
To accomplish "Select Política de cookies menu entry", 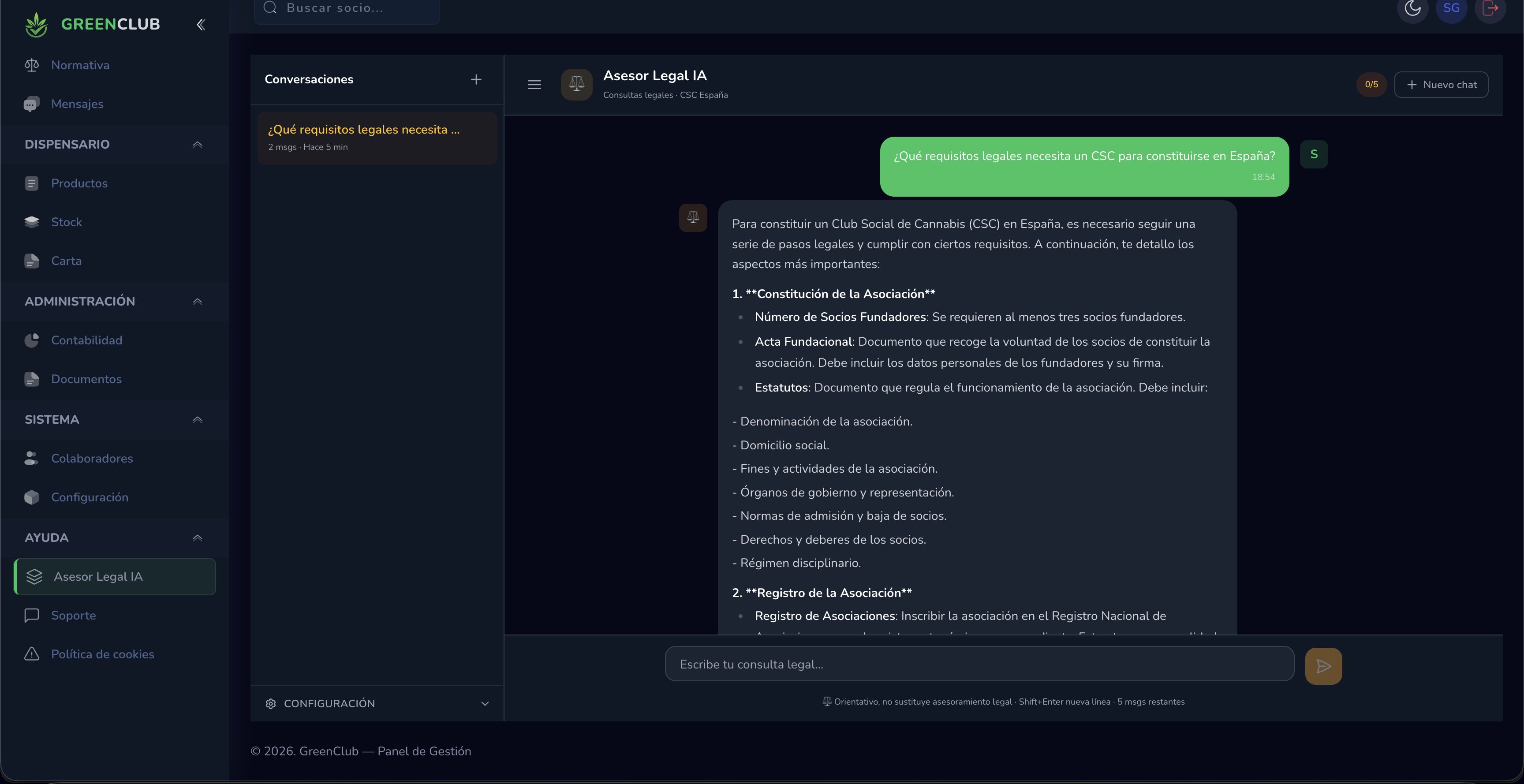I will click(102, 654).
